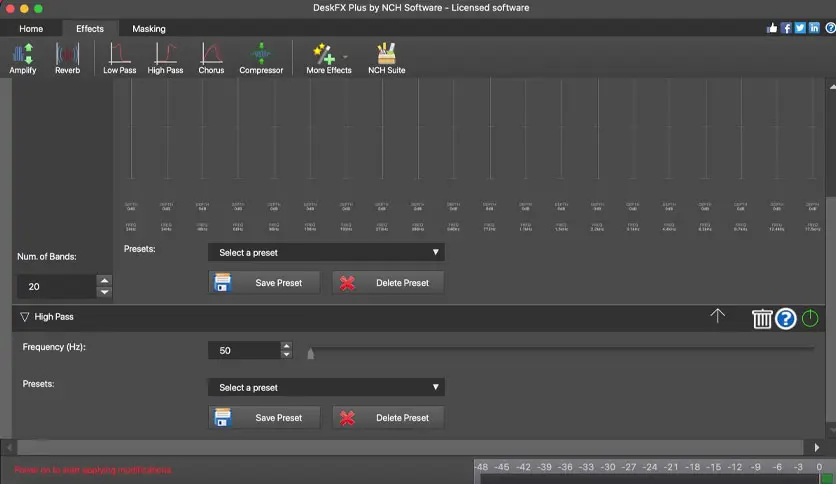Decrease Num. of Bands value
The height and width of the screenshot is (484, 836).
[x=104, y=292]
